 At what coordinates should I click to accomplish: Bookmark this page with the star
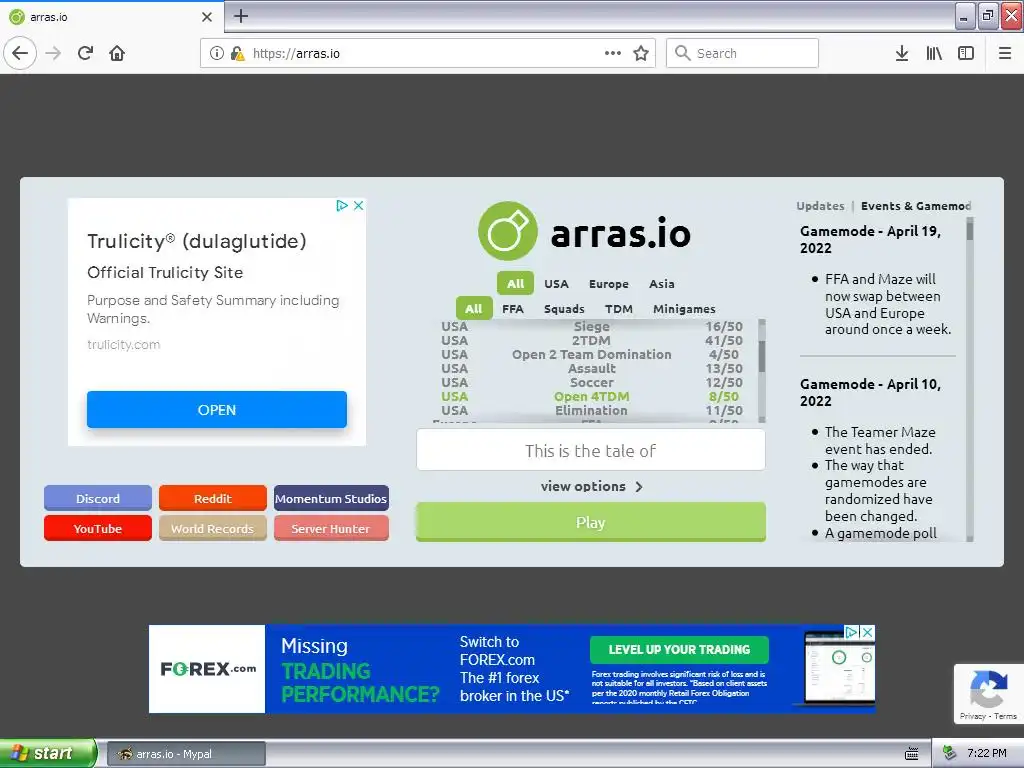641,53
